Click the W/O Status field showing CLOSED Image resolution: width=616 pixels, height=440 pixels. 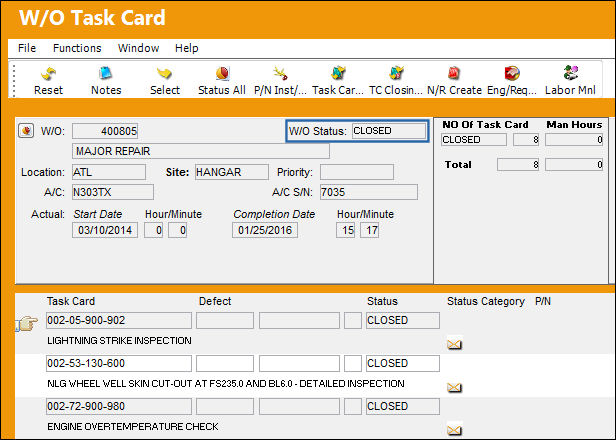point(389,131)
